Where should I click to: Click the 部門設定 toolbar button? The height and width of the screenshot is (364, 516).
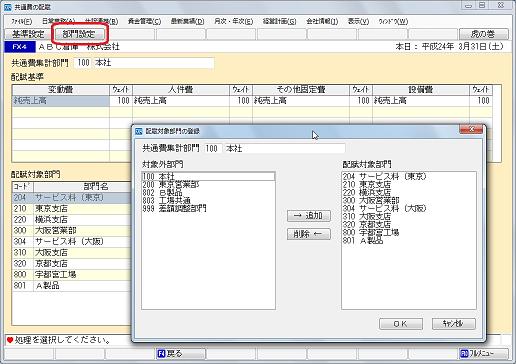pos(79,34)
